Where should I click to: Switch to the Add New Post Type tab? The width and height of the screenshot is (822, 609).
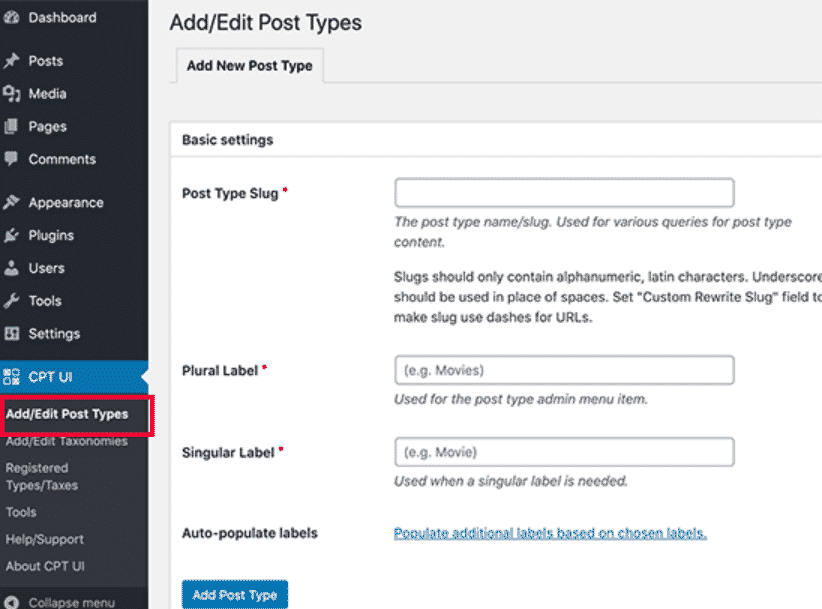click(x=248, y=65)
